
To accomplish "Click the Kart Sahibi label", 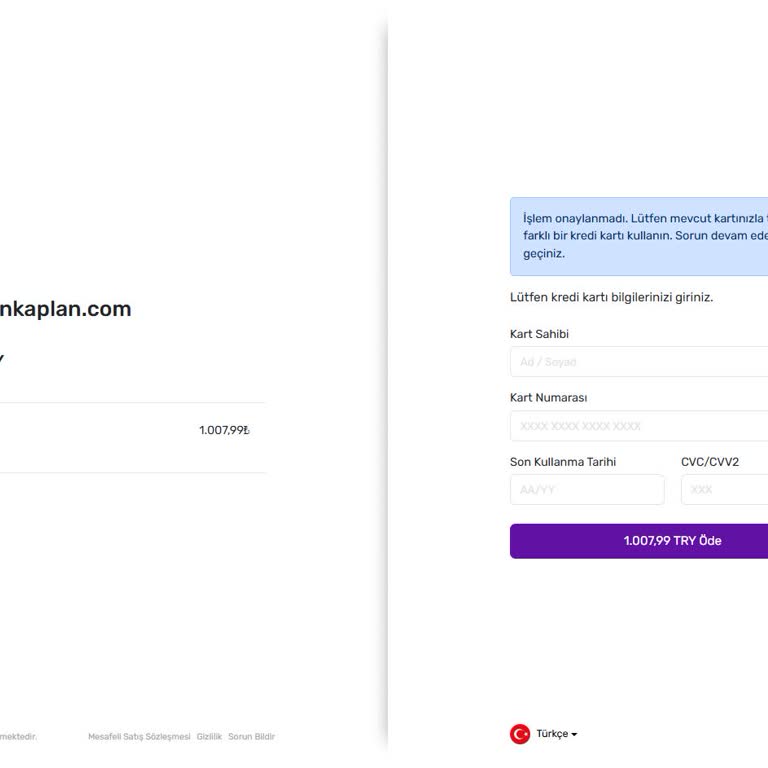I will point(539,334).
